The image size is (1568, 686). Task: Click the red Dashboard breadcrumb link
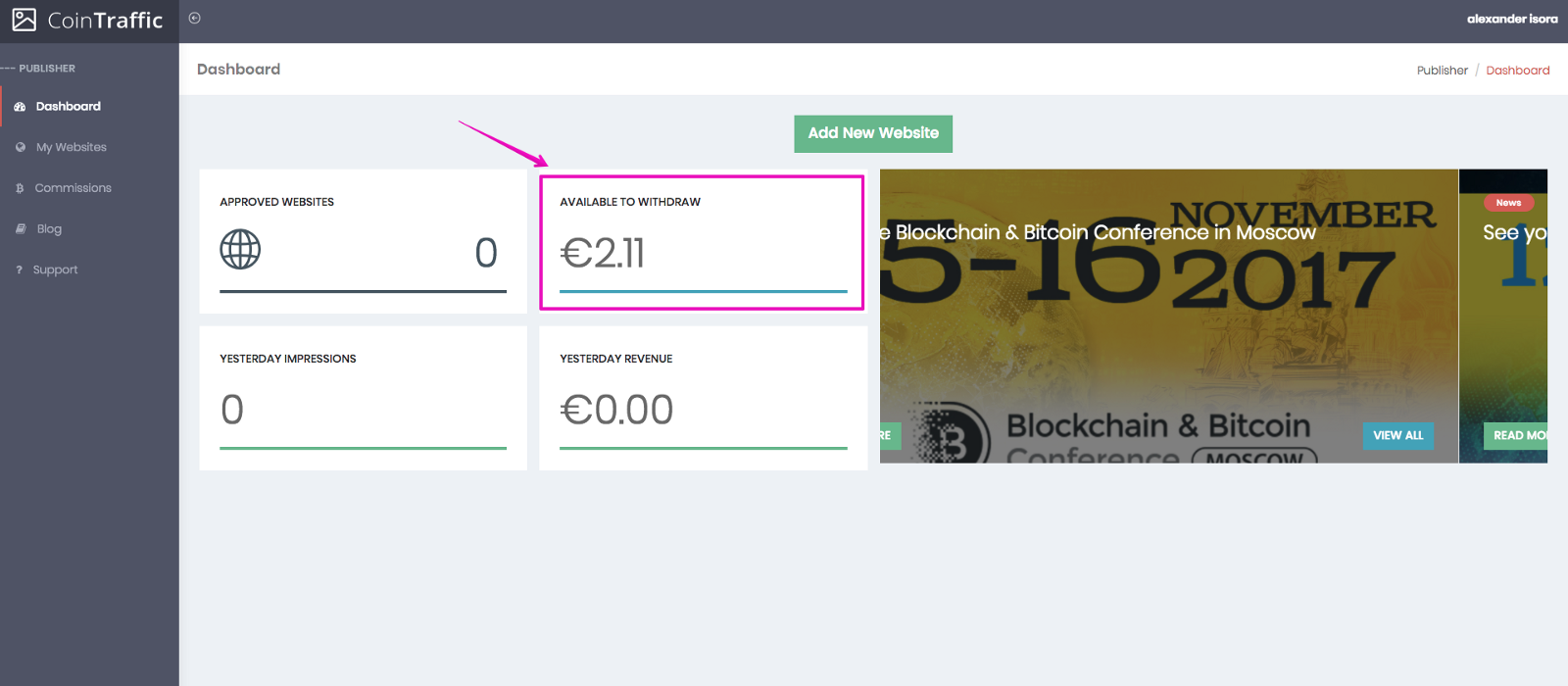[1517, 71]
